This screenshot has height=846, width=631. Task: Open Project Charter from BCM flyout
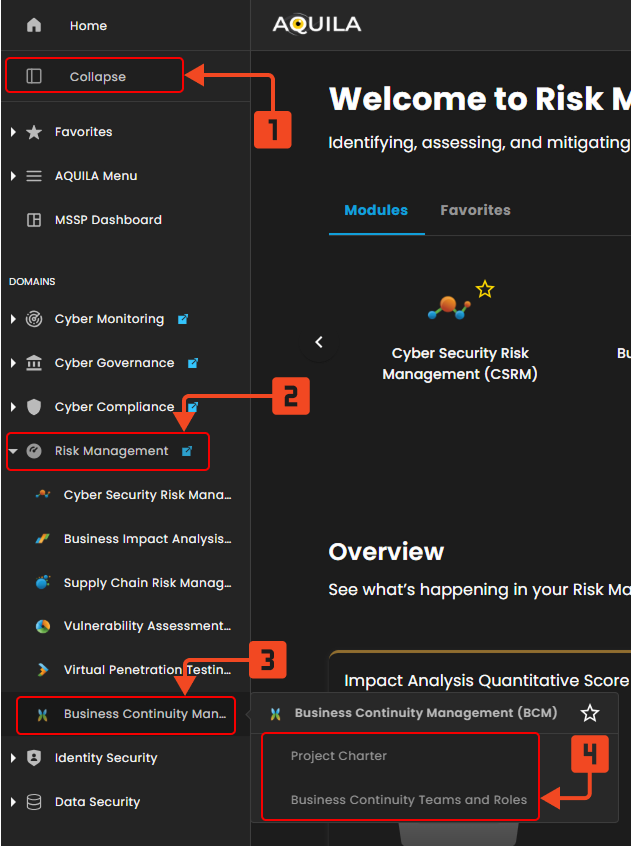click(x=338, y=756)
